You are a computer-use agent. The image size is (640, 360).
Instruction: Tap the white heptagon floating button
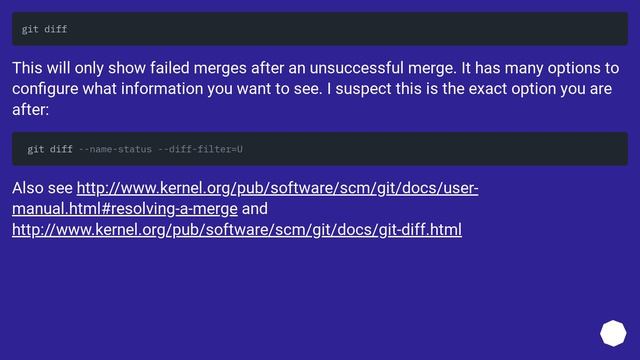point(613,333)
